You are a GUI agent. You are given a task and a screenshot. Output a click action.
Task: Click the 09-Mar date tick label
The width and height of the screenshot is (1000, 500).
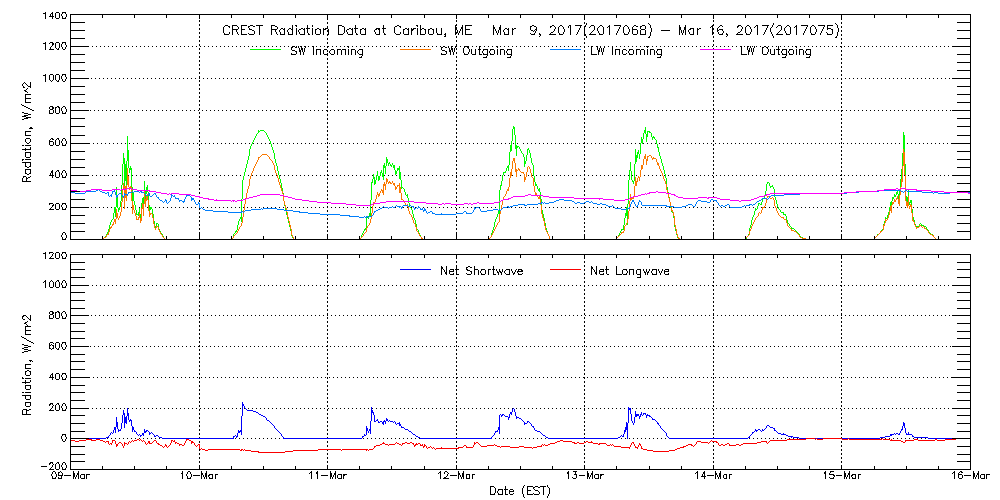tap(71, 478)
